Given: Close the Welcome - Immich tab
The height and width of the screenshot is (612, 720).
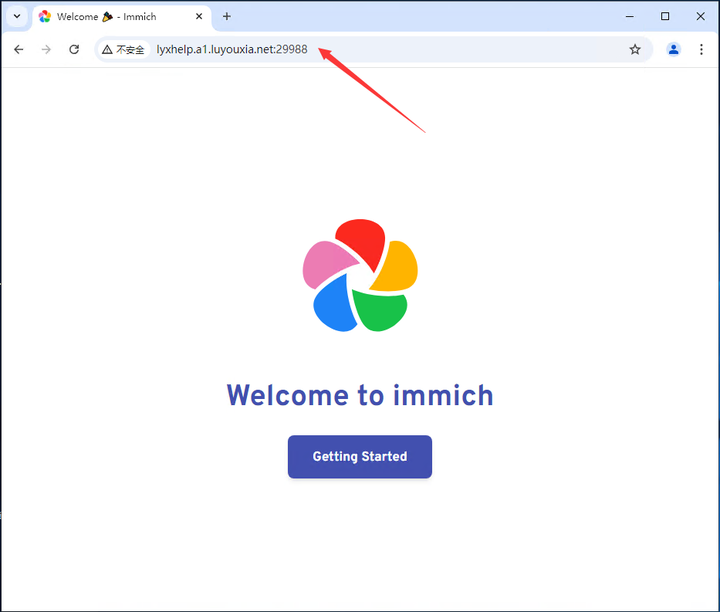Looking at the screenshot, I should pos(199,17).
